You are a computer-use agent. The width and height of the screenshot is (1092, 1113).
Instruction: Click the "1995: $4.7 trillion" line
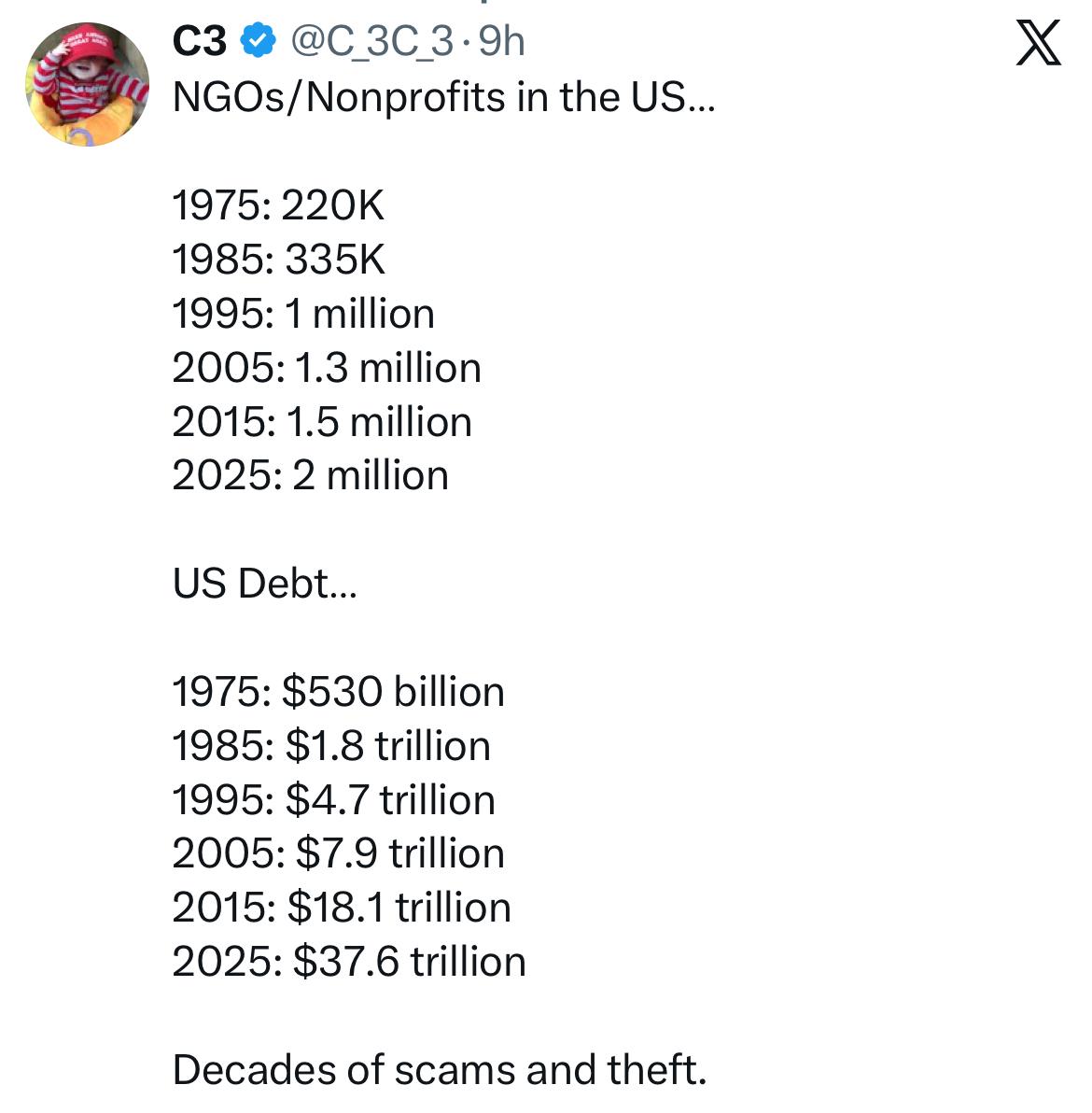[x=333, y=800]
